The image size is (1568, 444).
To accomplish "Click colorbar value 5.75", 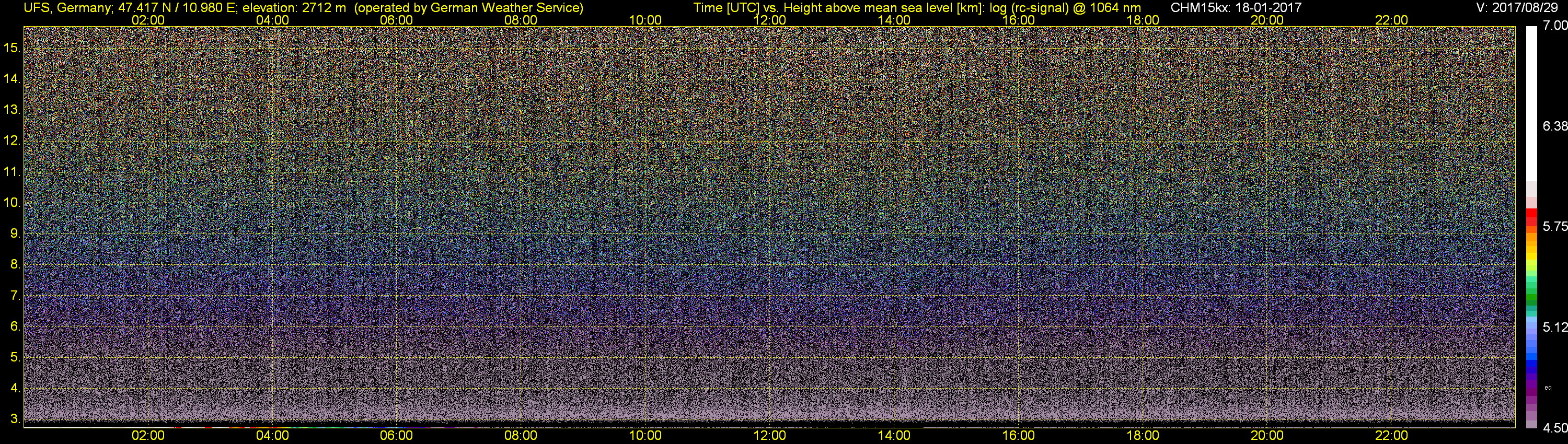I will [1555, 226].
